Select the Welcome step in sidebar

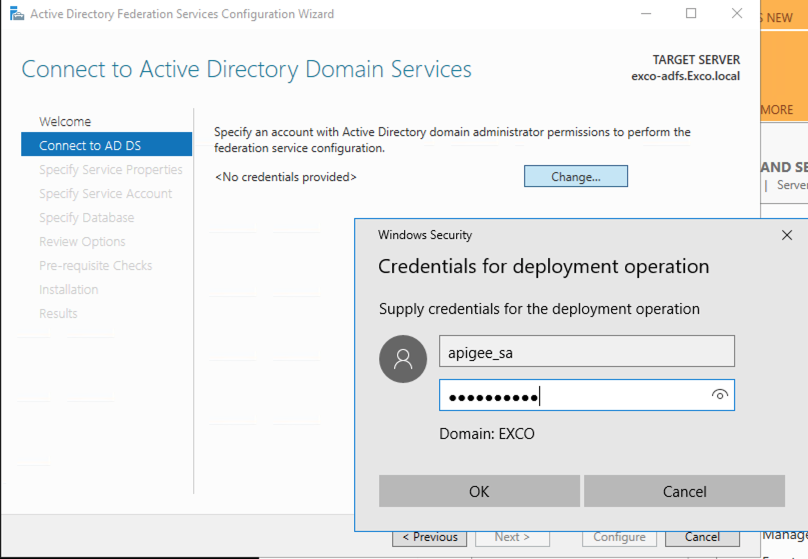[65, 121]
